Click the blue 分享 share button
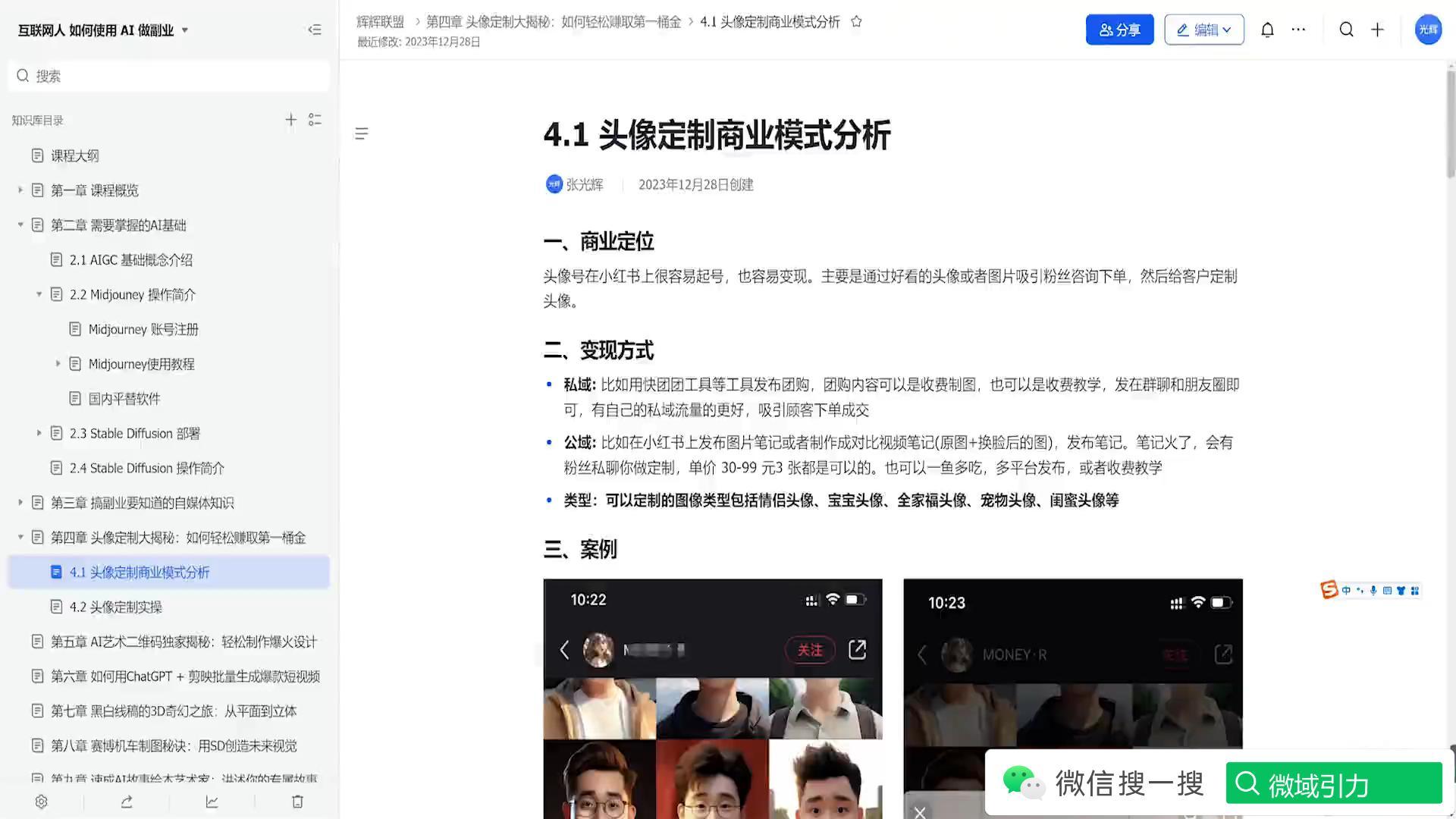This screenshot has height=819, width=1456. point(1119,30)
